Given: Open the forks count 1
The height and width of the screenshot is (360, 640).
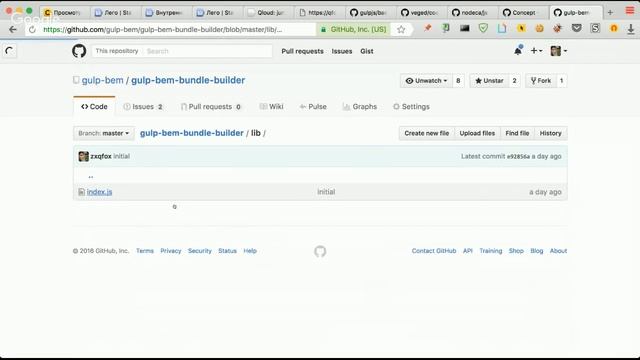Looking at the screenshot, I should click(x=562, y=81).
